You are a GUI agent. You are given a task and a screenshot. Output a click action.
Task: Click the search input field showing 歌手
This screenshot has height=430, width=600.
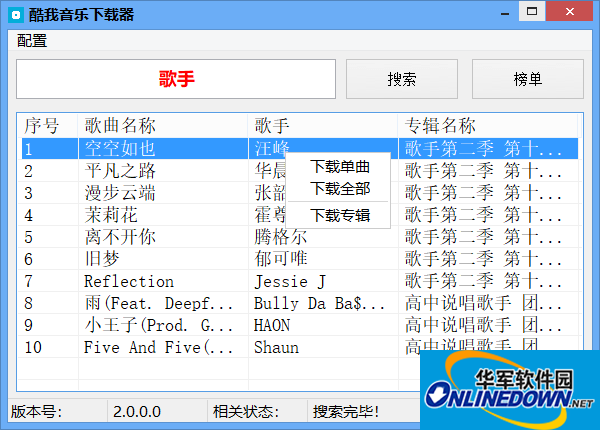tap(176, 79)
